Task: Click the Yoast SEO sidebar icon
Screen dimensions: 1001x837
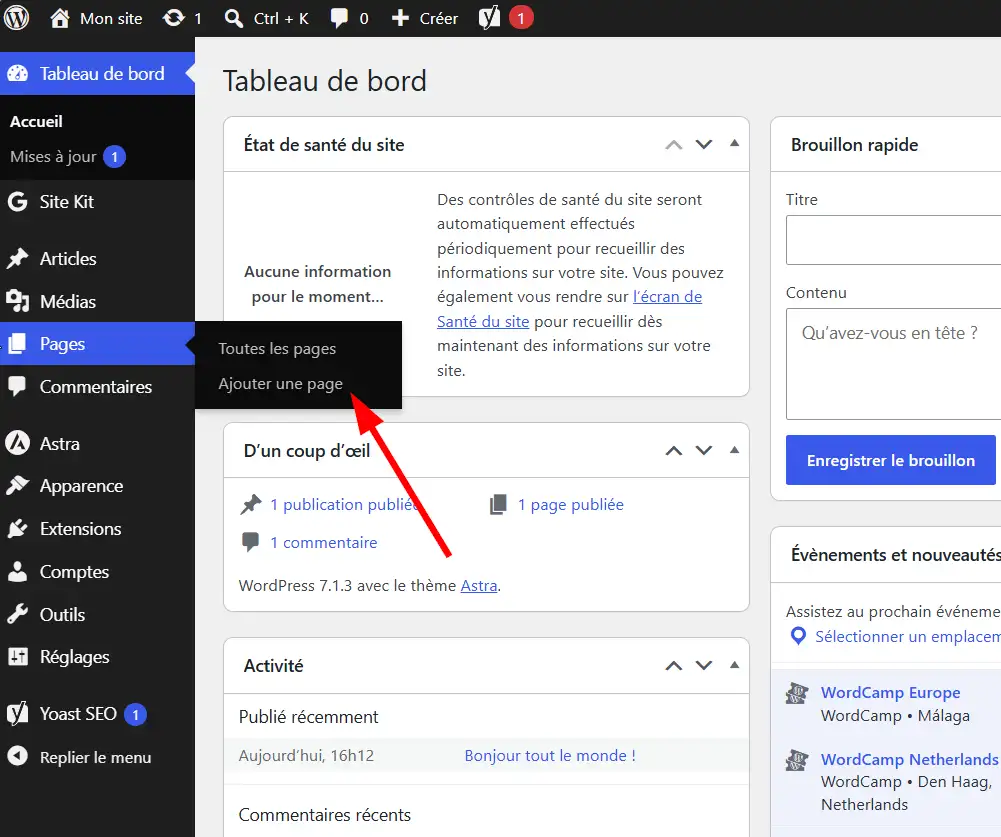Action: click(x=17, y=713)
